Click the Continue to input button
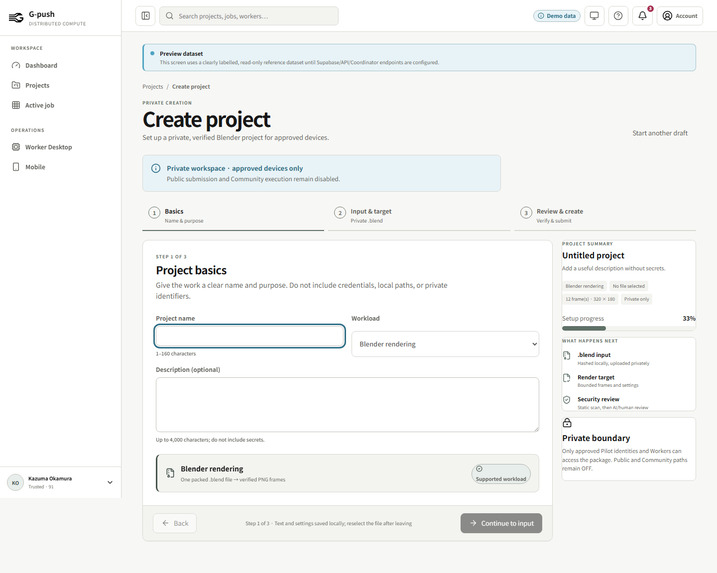 point(501,523)
